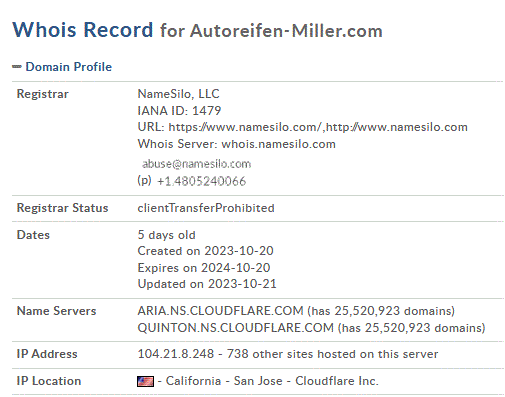Click 'Updated on 2023-10-21' date
Screen dimensions: 505x397
tap(207, 284)
